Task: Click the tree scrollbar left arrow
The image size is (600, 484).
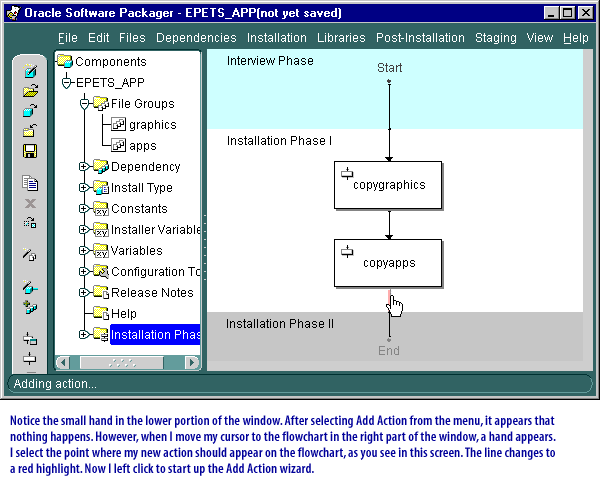Action: (x=63, y=362)
